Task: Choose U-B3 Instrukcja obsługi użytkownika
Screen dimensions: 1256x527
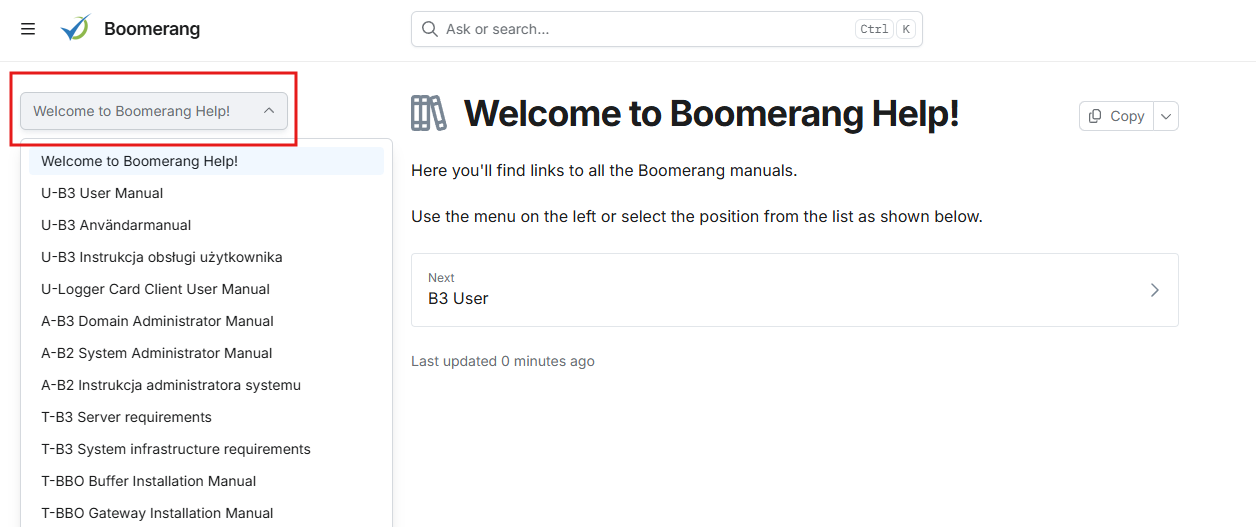Action: tap(162, 257)
